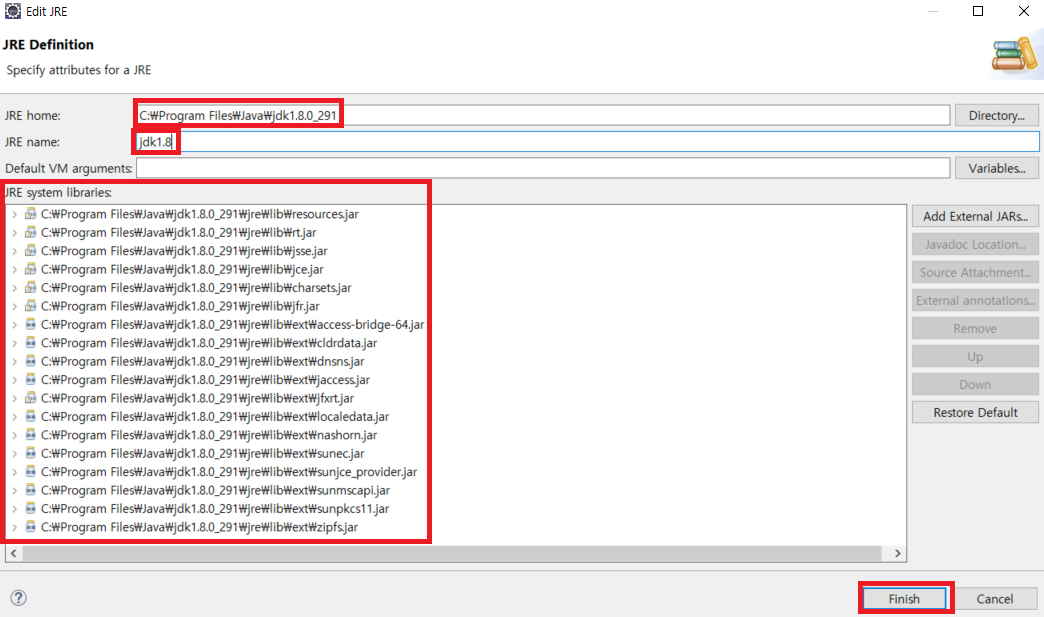Click the Eclipse icon in the title bar
The height and width of the screenshot is (617, 1044).
point(13,11)
